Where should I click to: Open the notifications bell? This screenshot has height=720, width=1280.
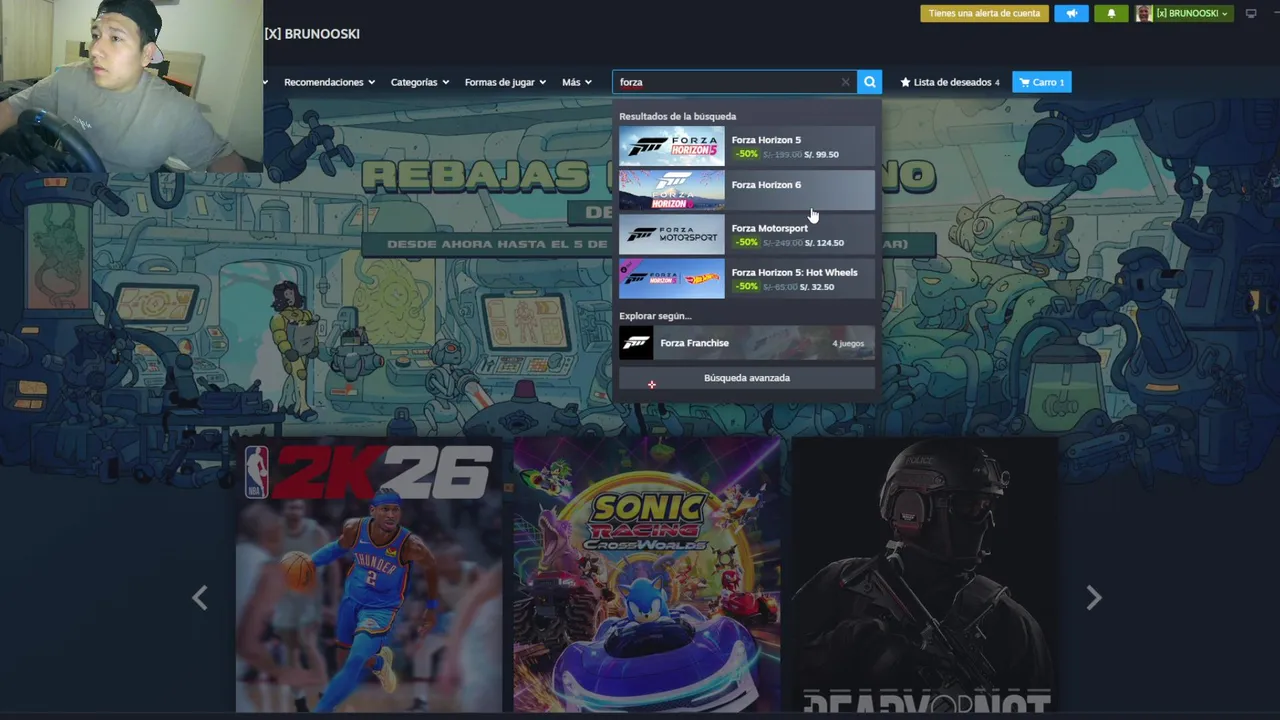pos(1111,13)
